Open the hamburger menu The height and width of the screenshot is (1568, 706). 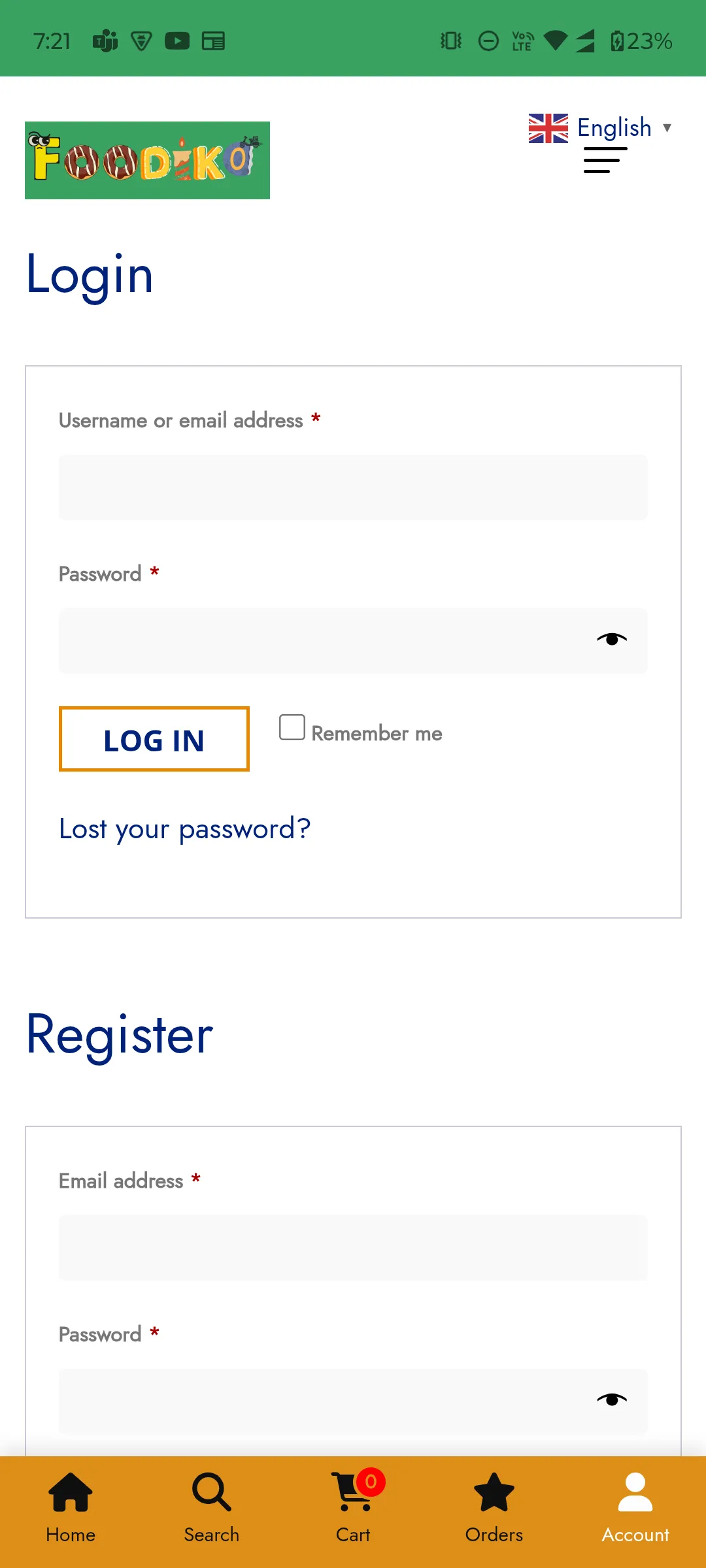click(x=605, y=160)
